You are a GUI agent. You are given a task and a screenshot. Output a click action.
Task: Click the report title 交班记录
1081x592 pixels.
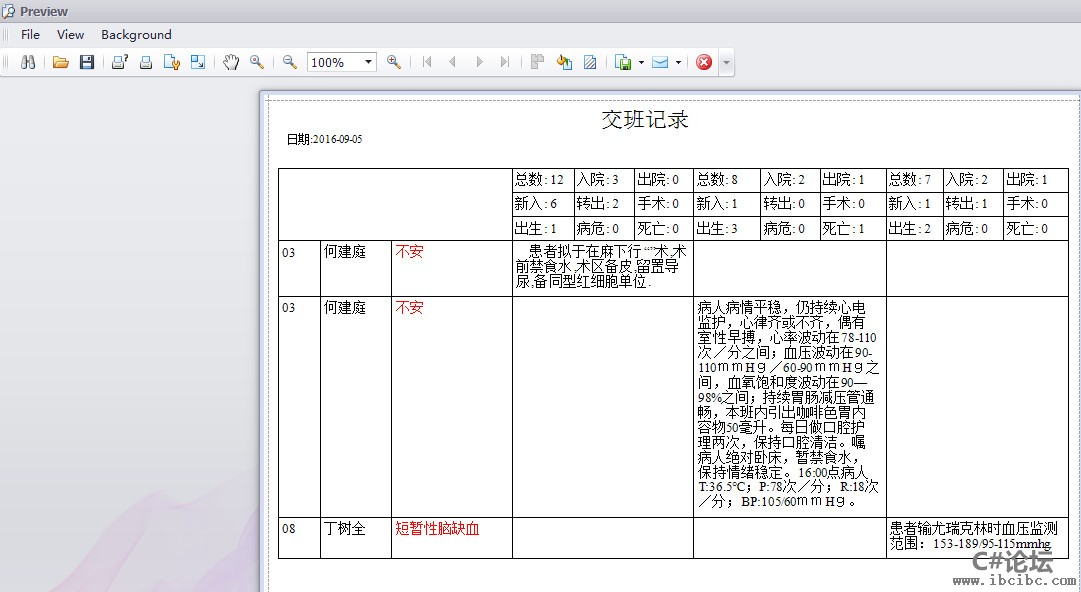645,119
